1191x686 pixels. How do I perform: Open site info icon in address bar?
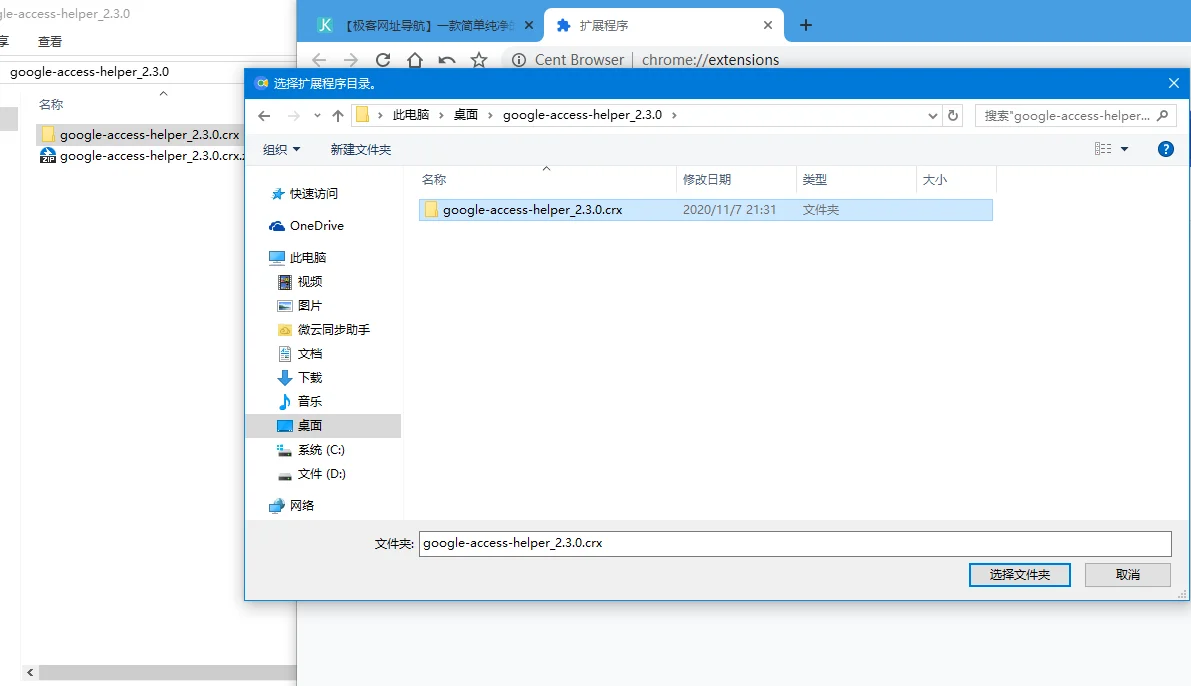click(519, 59)
